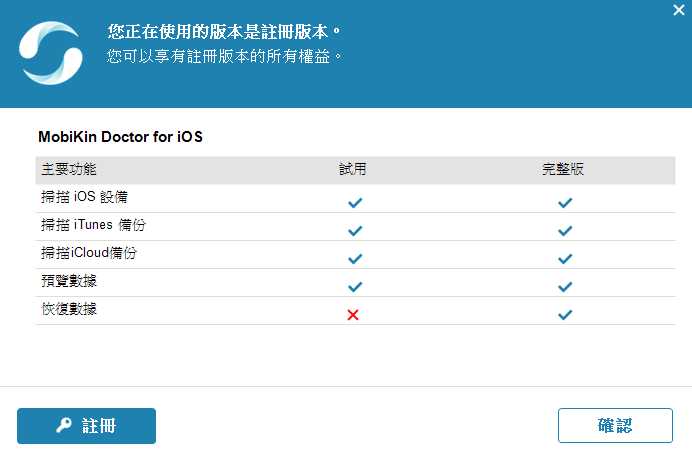The height and width of the screenshot is (456, 692).
Task: Click the 完整版 column header
Action: [x=563, y=169]
